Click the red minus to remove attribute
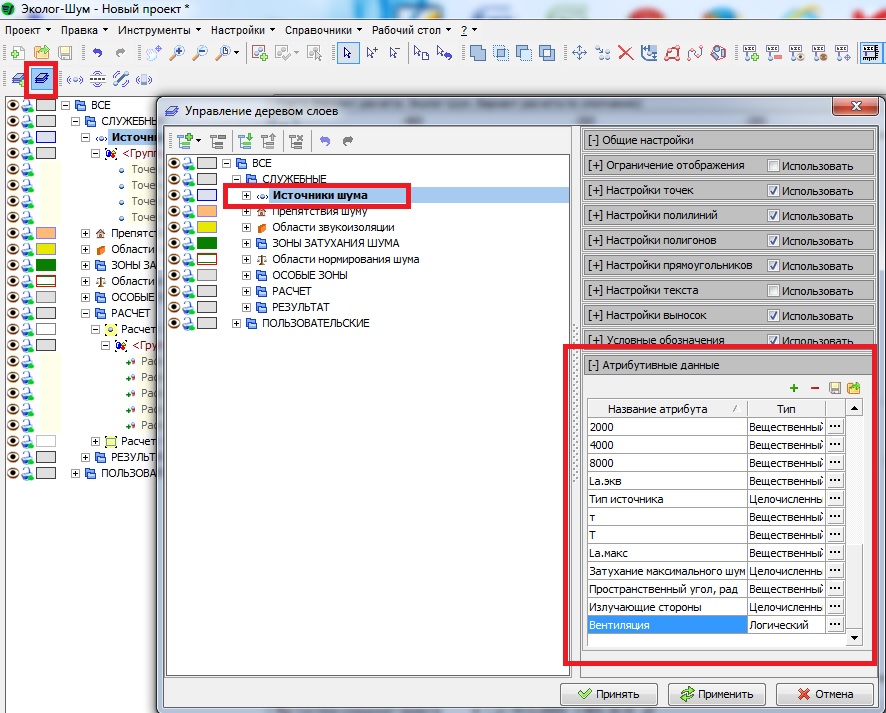Image resolution: width=886 pixels, height=713 pixels. click(814, 388)
